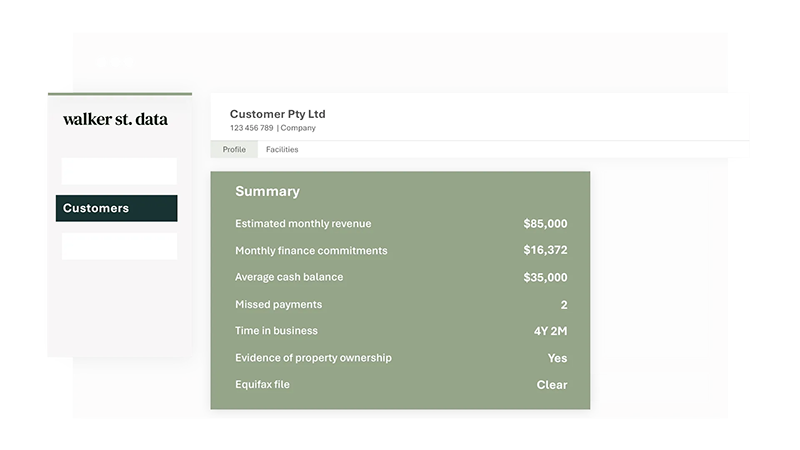Select the Clear Equifax status value
The width and height of the screenshot is (800, 450).
pyautogui.click(x=551, y=385)
